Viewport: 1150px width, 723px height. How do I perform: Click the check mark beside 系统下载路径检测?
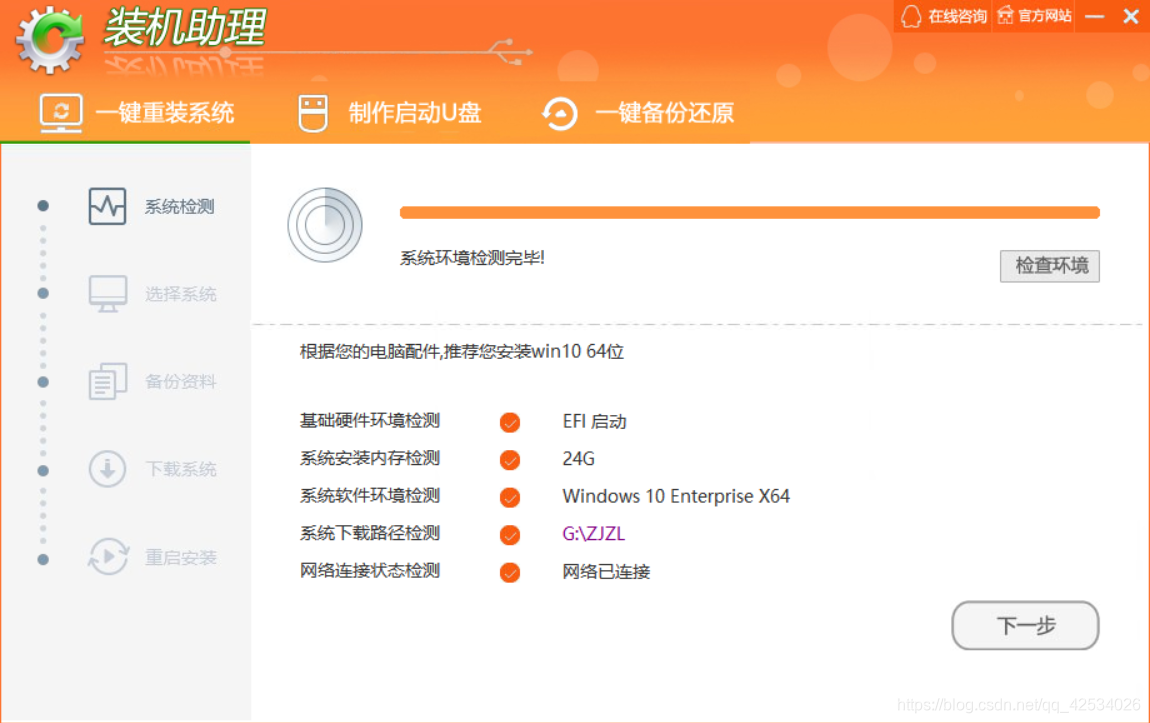(x=510, y=535)
